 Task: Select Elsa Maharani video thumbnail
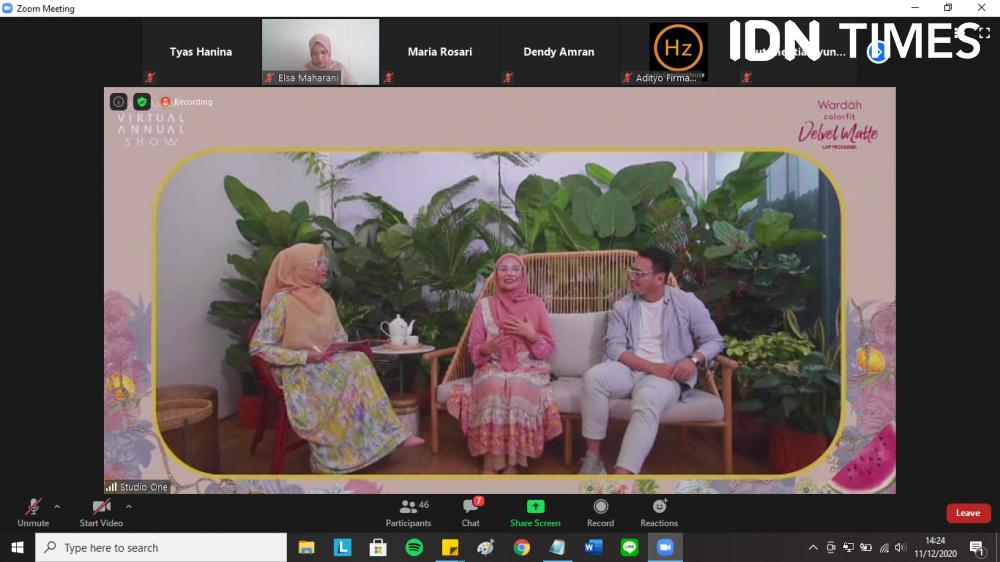pos(320,52)
